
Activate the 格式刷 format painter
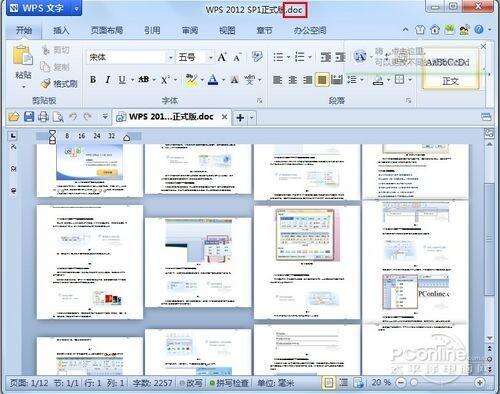pos(59,83)
